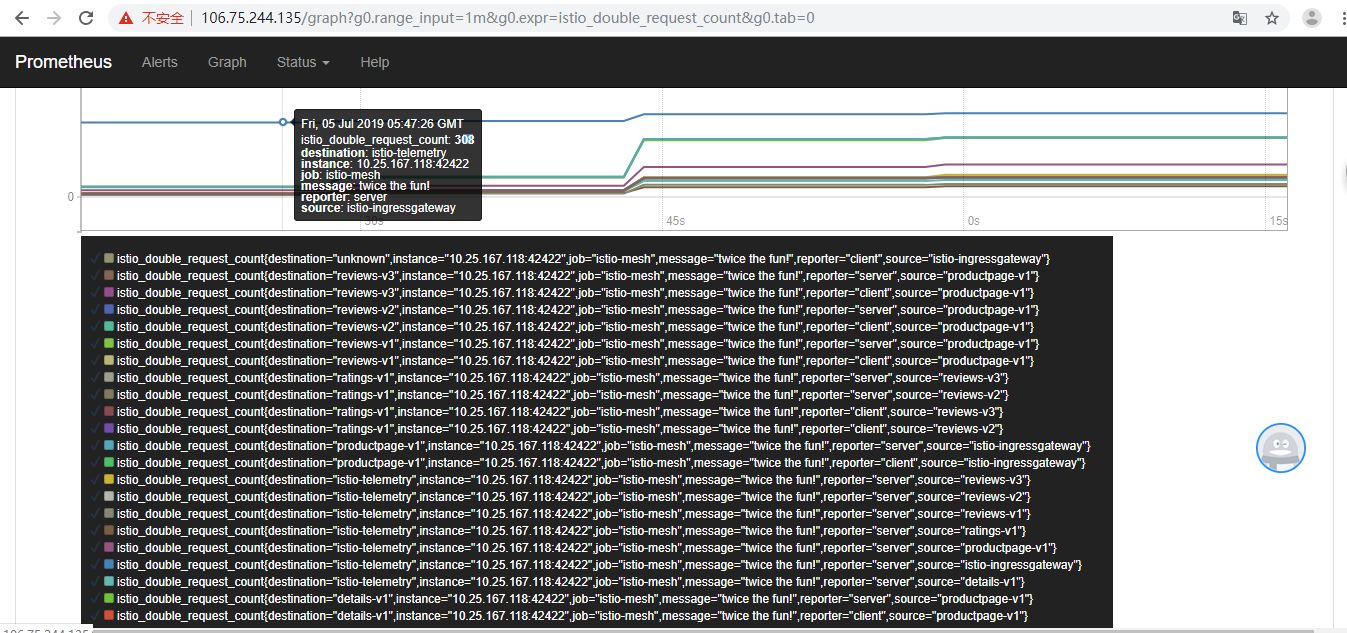Image resolution: width=1347 pixels, height=633 pixels.
Task: Open the Help link
Action: coord(374,62)
